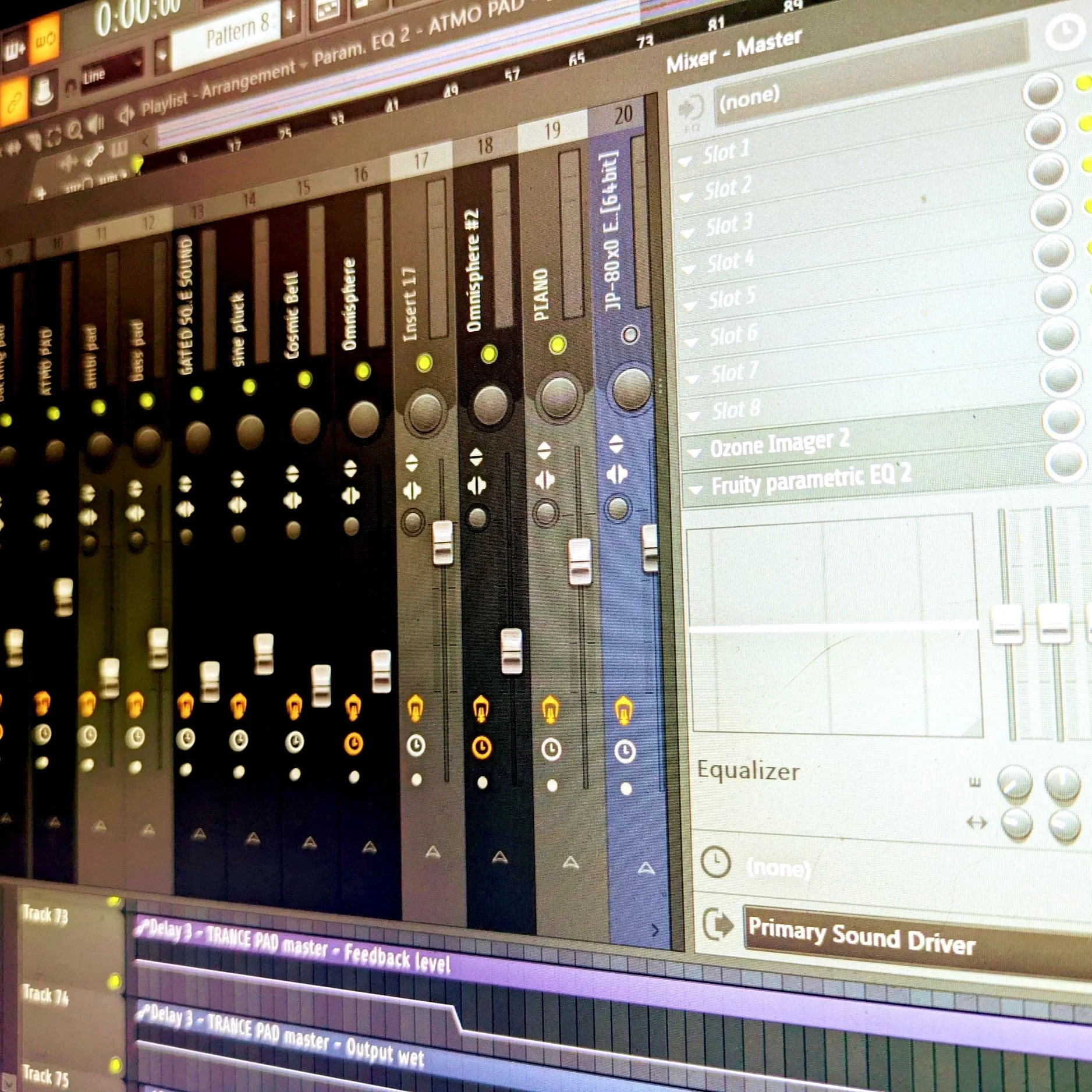Mute the Omnisphere #2 mixer track
The image size is (1092, 1092).
[x=489, y=354]
